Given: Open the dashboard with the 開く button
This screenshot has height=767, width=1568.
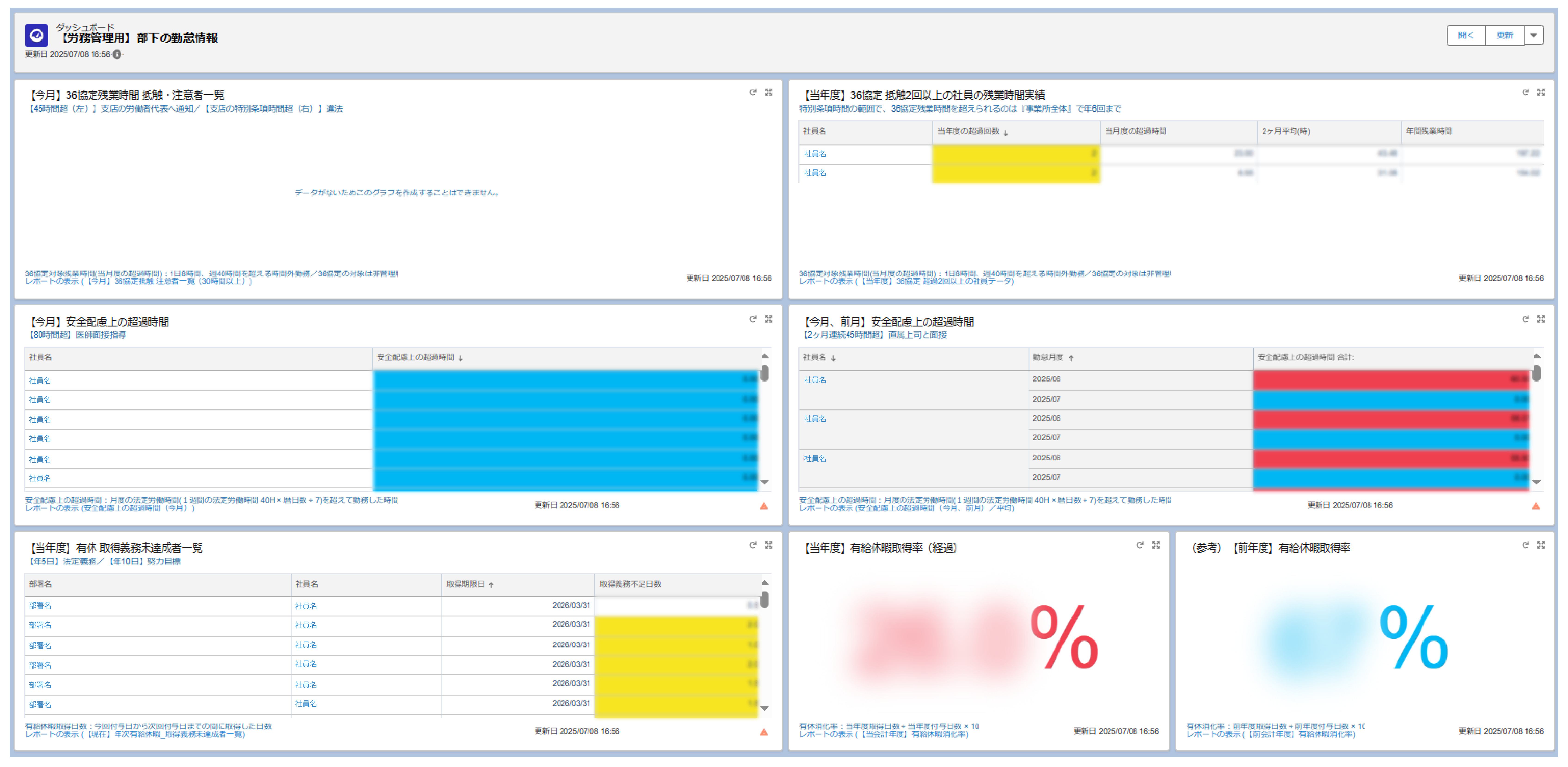Looking at the screenshot, I should click(1466, 35).
